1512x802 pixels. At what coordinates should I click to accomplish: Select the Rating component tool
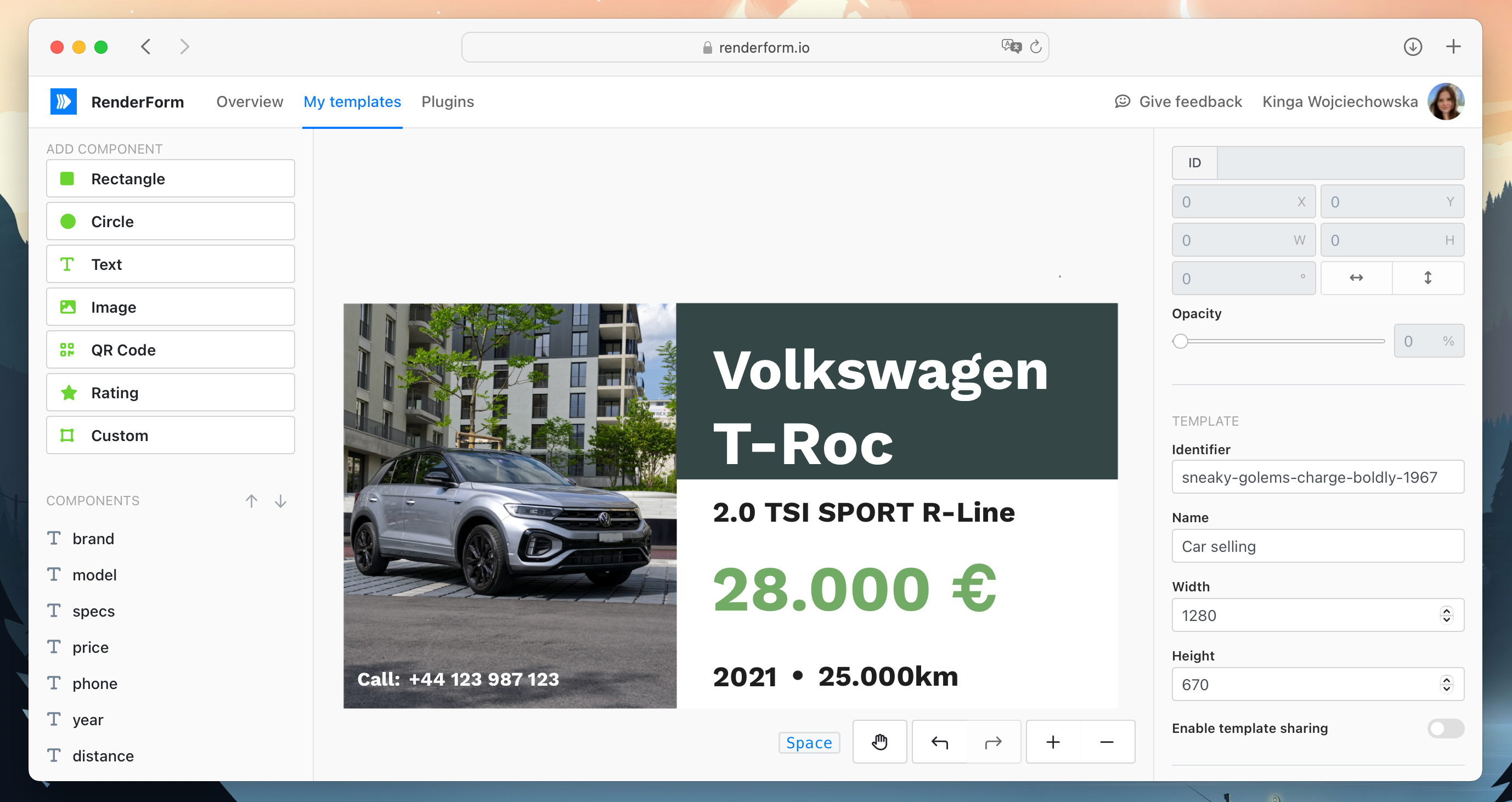[x=171, y=393]
